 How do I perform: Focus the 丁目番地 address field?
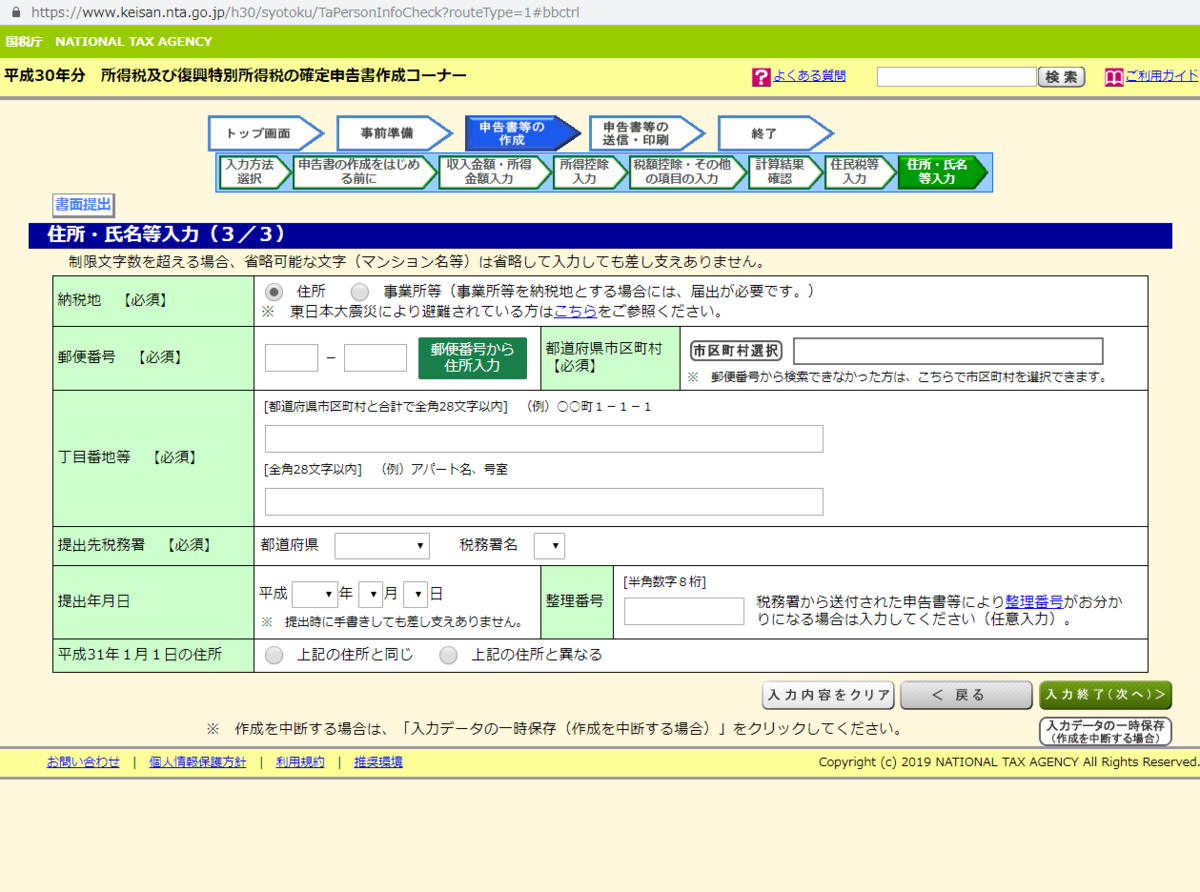click(x=544, y=439)
